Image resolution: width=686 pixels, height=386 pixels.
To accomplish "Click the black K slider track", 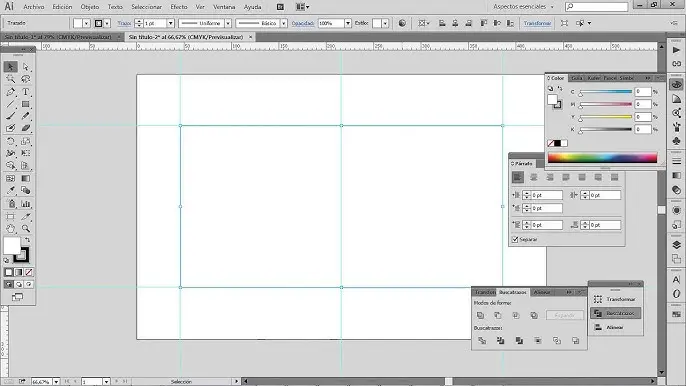I will (606, 130).
